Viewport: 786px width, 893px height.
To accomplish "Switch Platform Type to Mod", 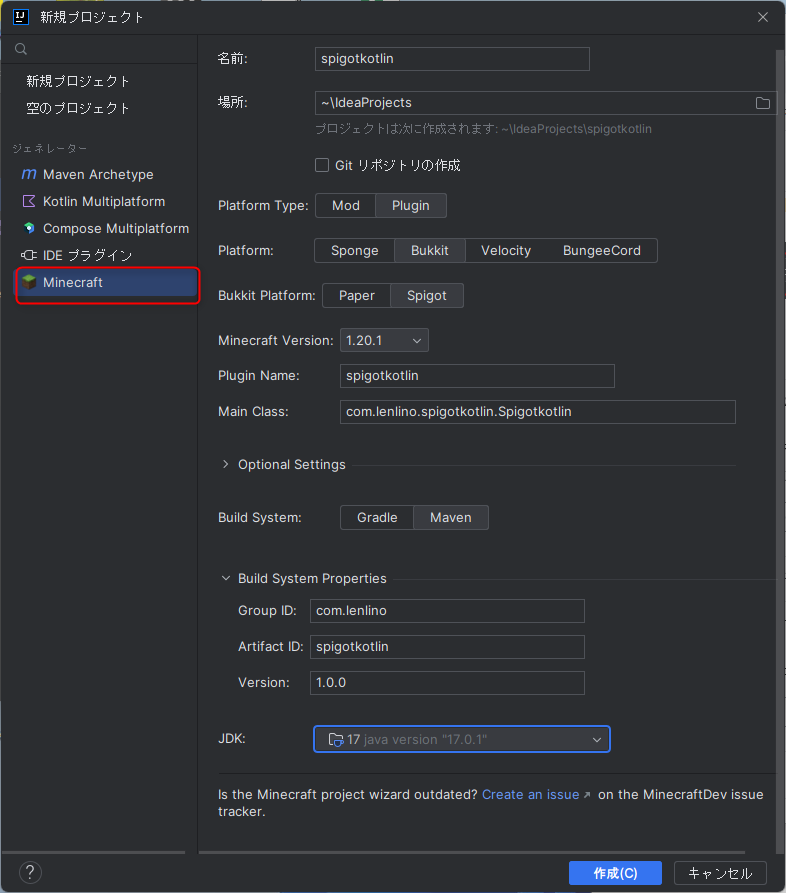I will [346, 205].
